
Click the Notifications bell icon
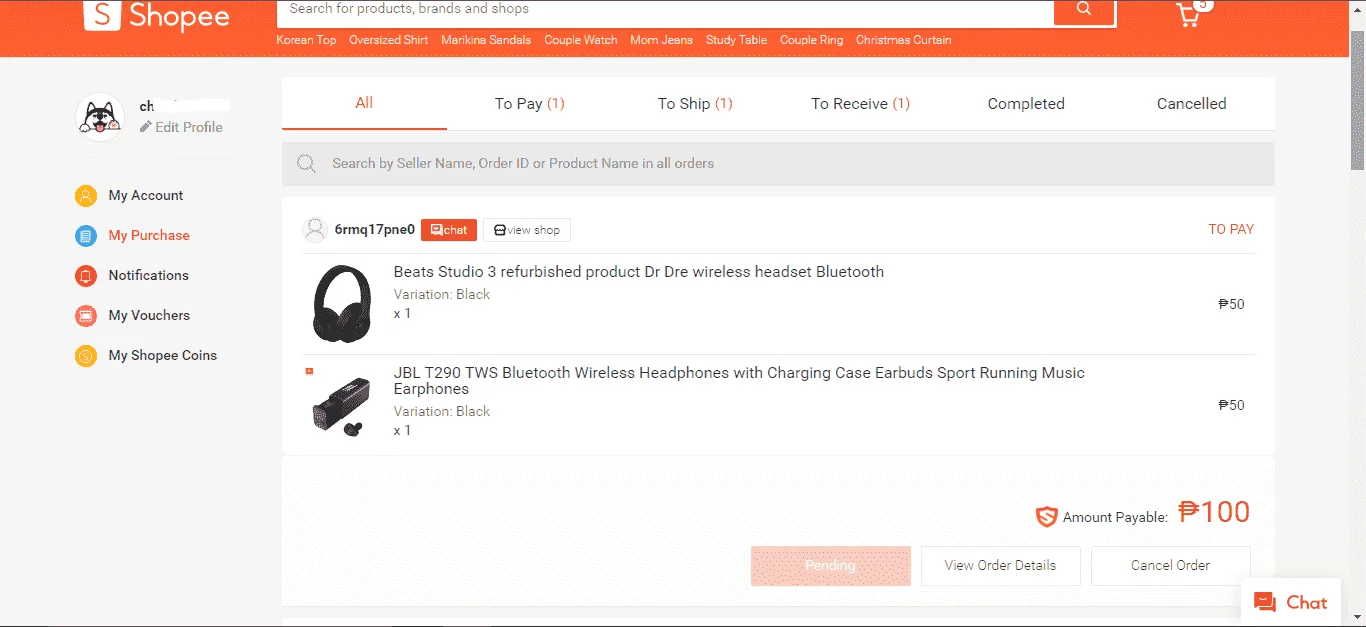pyautogui.click(x=86, y=276)
